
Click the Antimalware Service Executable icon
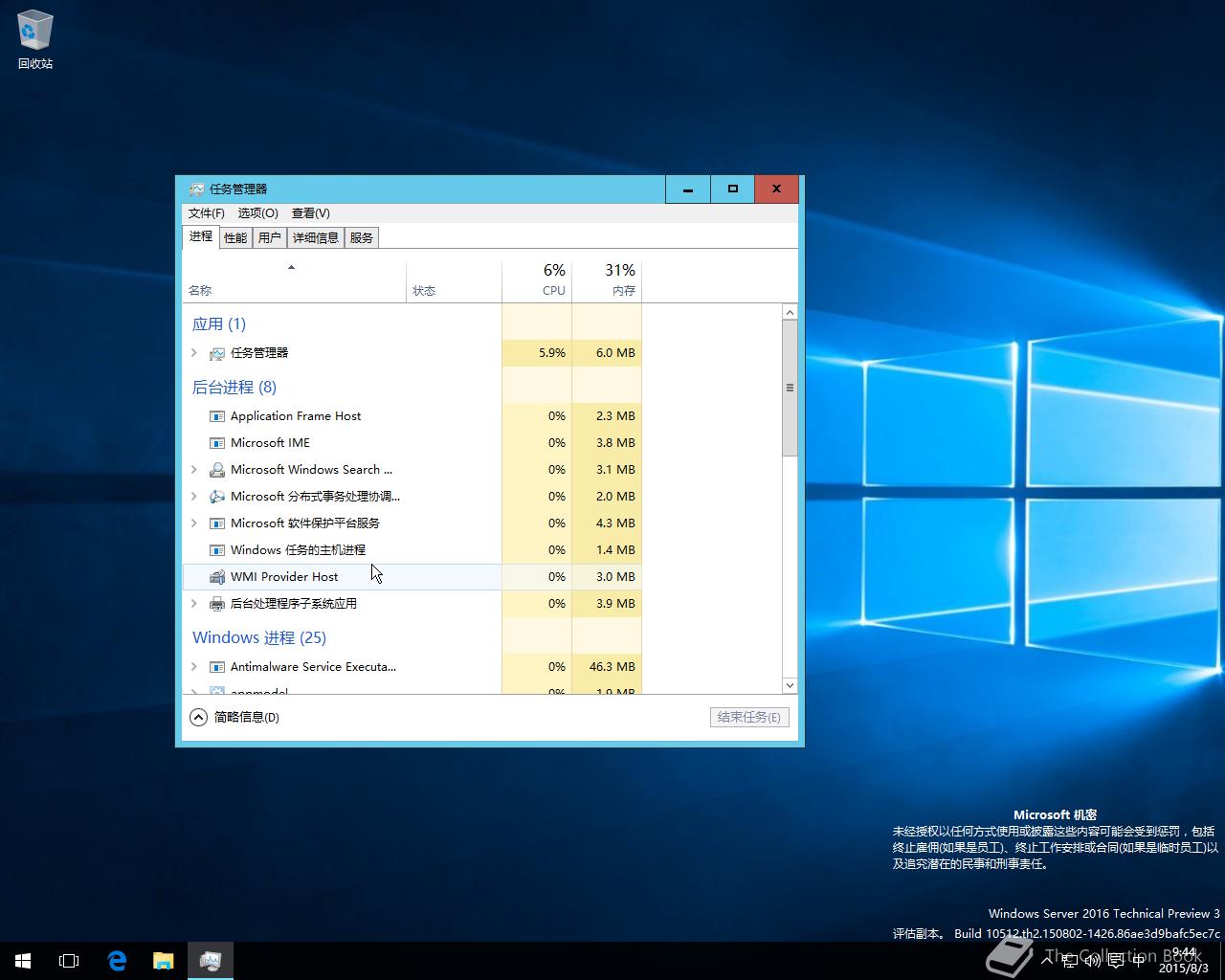pos(217,667)
